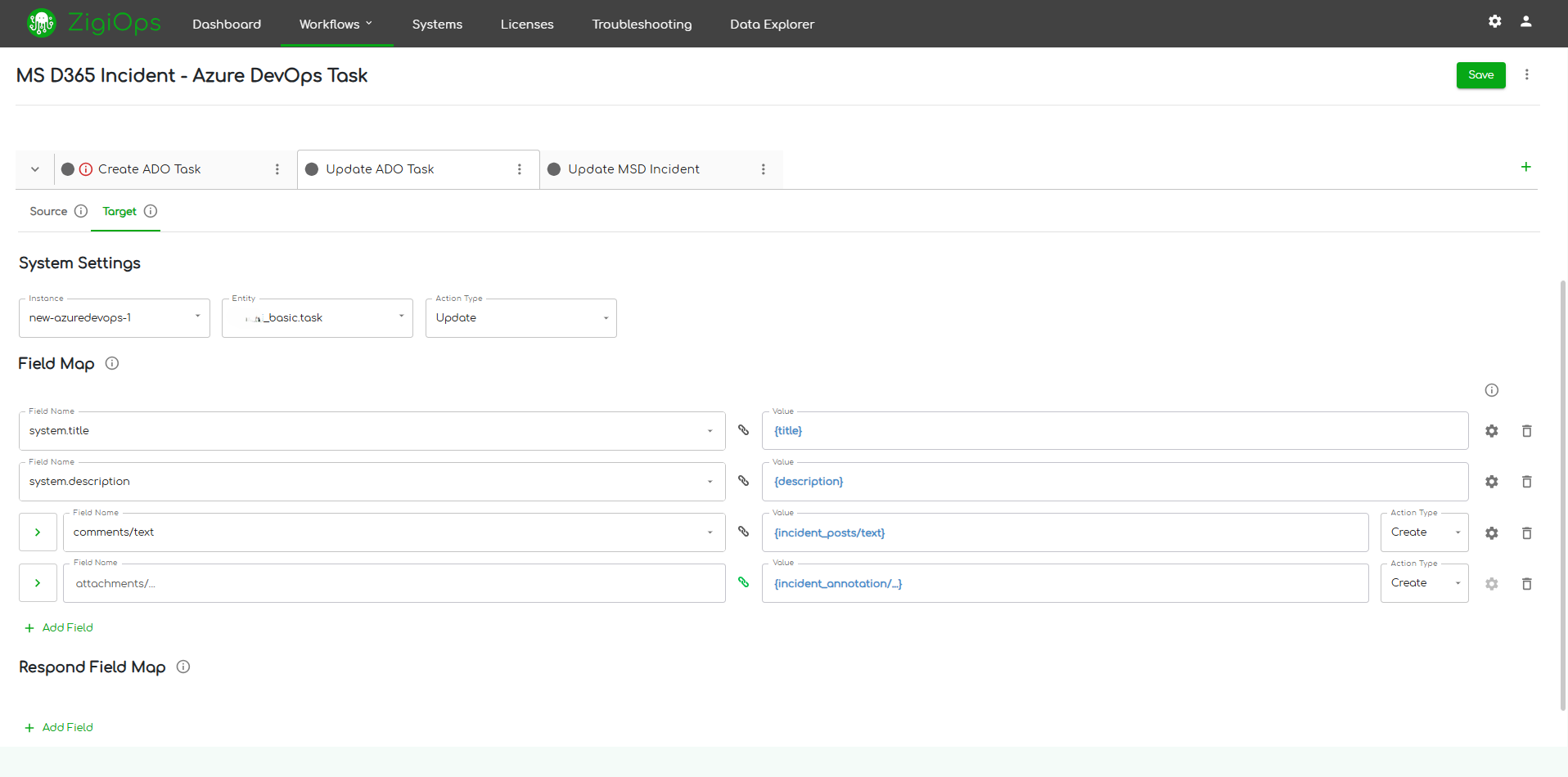This screenshot has width=1568, height=777.
Task: Open settings gear for system.description field
Action: (1492, 482)
